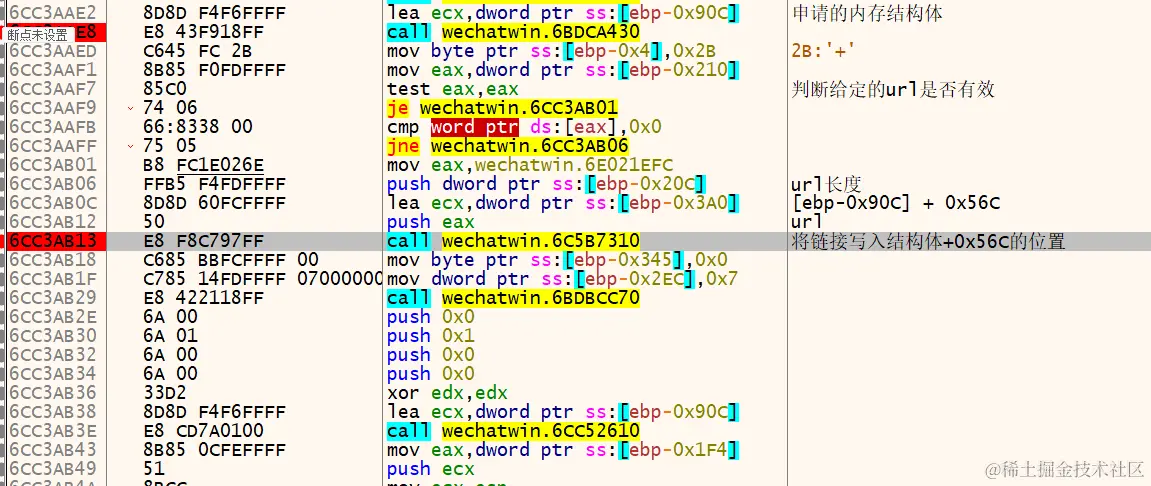Click the comment 判断给定的url是否有效

[893, 90]
